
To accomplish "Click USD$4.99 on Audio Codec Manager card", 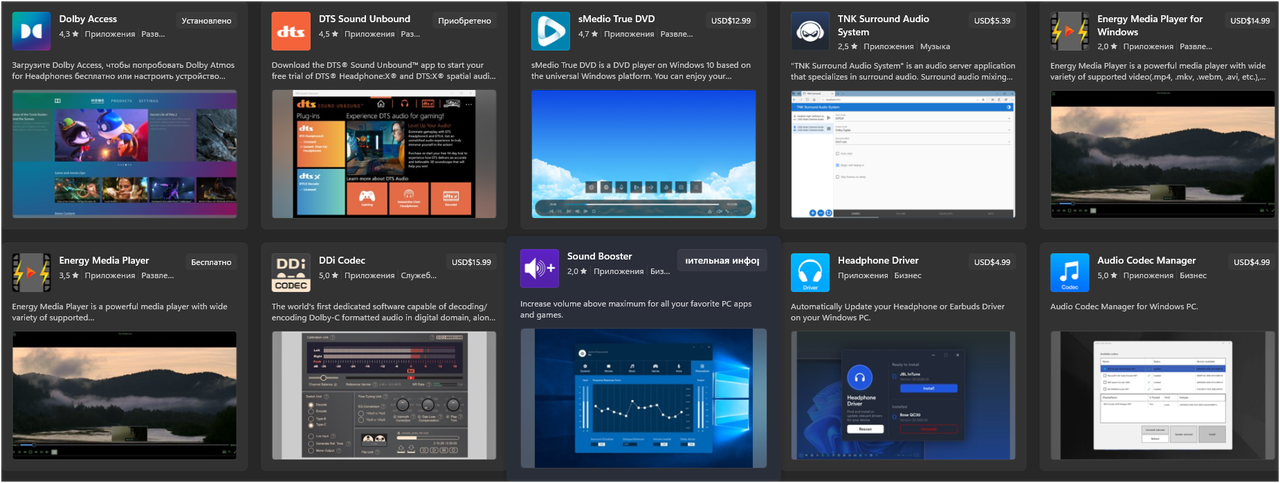I will (1252, 262).
